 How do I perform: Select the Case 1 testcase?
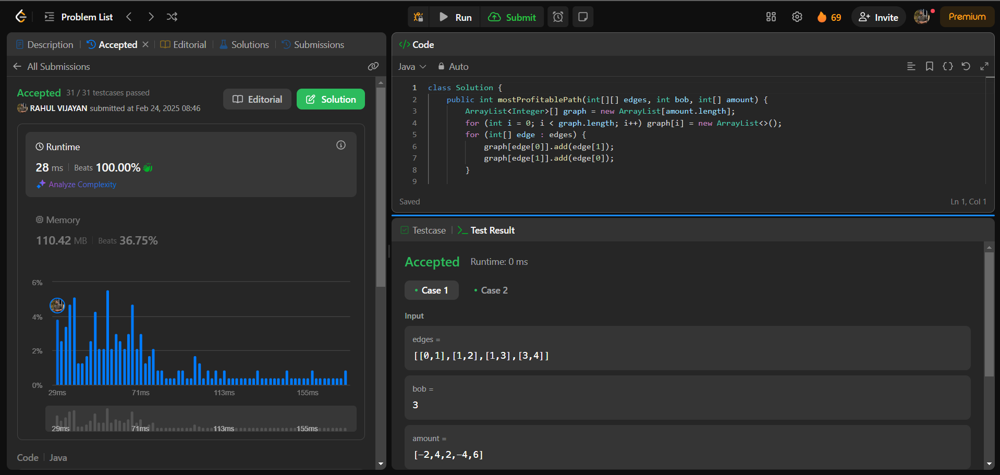(431, 290)
